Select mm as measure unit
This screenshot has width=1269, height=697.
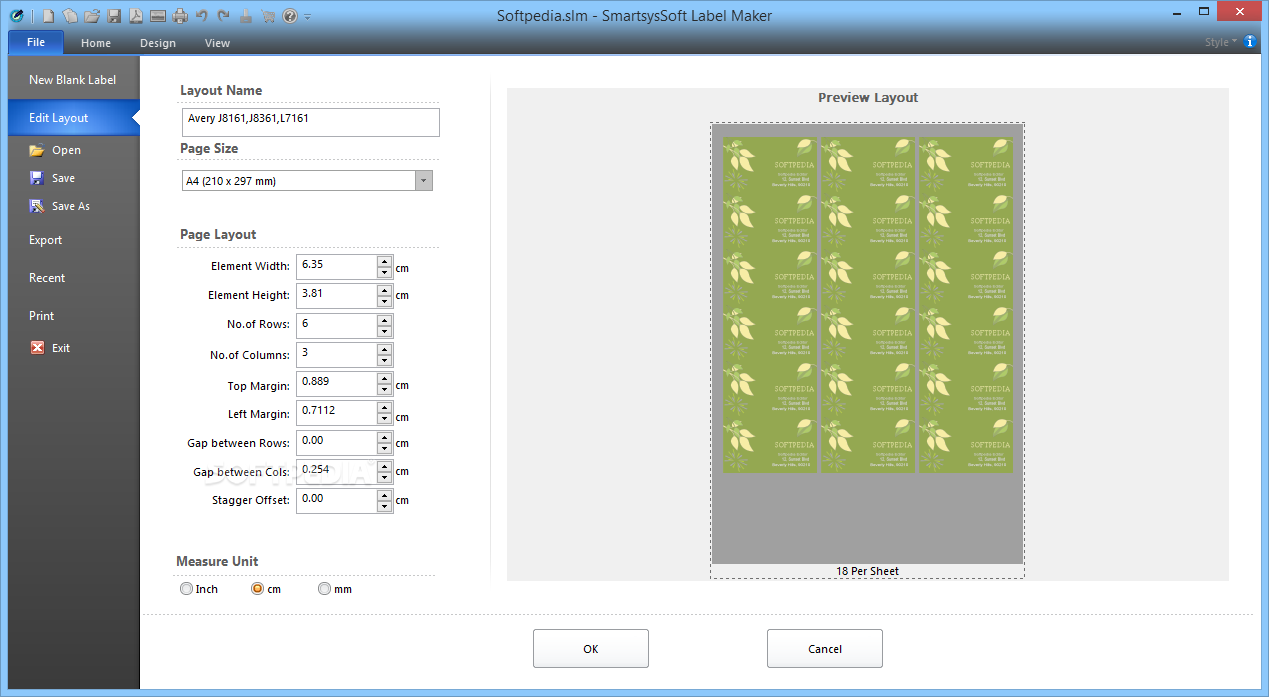tap(324, 589)
